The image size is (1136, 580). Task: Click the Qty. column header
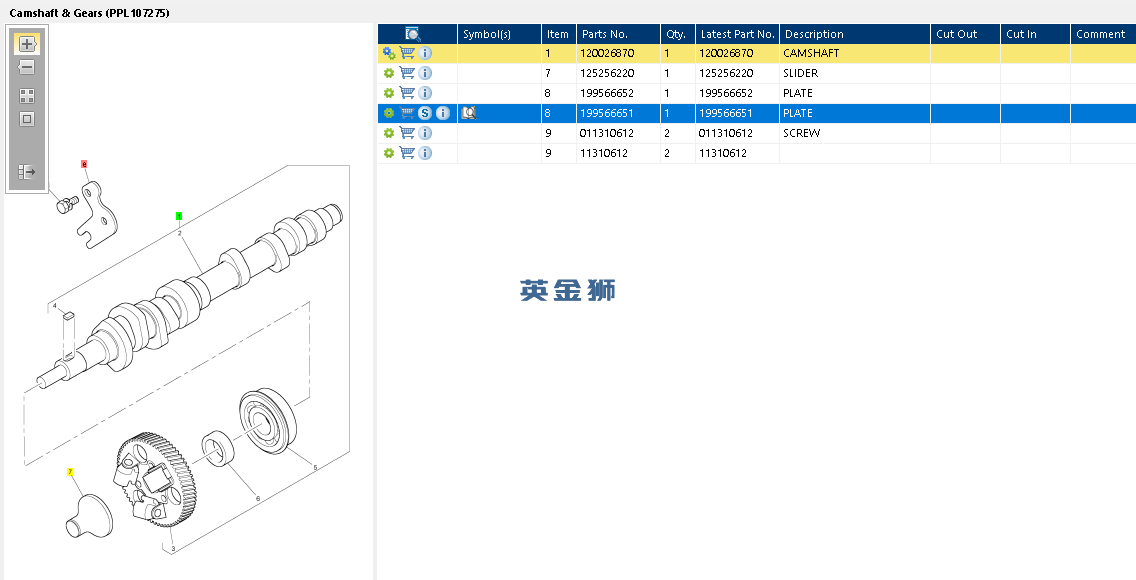click(x=677, y=34)
